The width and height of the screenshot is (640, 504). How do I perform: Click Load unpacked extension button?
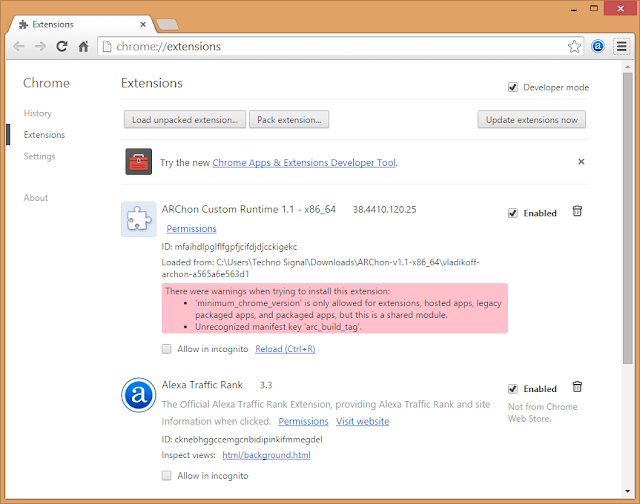pyautogui.click(x=185, y=120)
